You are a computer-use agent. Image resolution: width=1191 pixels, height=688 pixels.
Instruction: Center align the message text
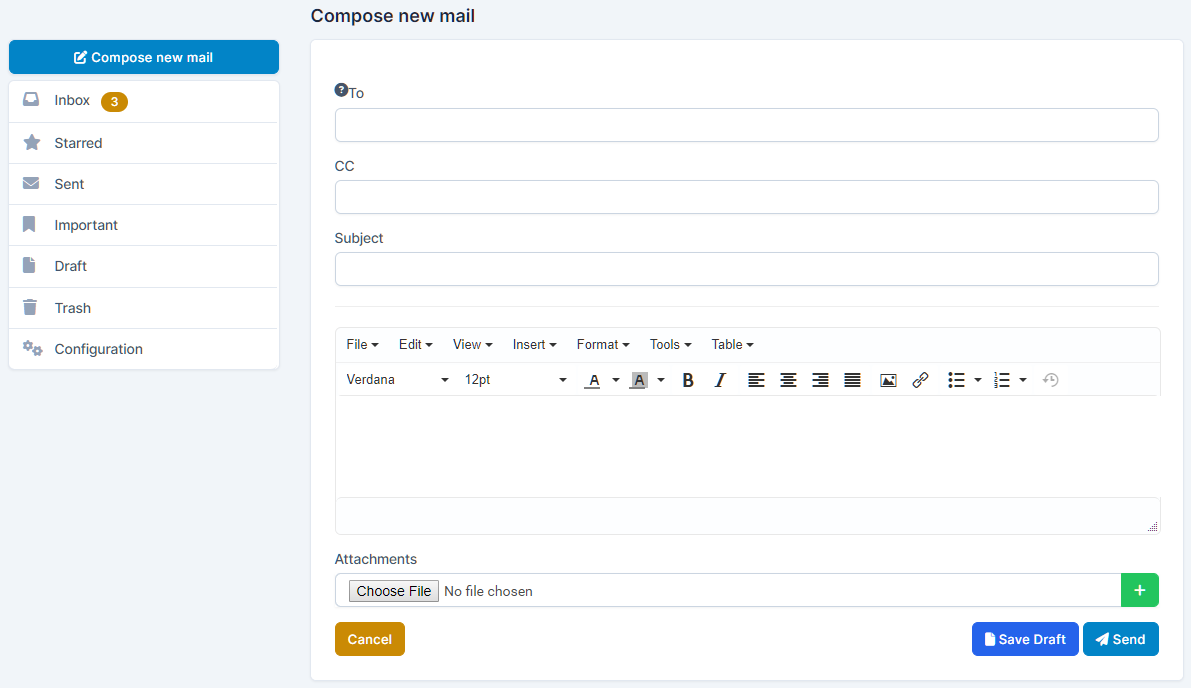click(788, 380)
